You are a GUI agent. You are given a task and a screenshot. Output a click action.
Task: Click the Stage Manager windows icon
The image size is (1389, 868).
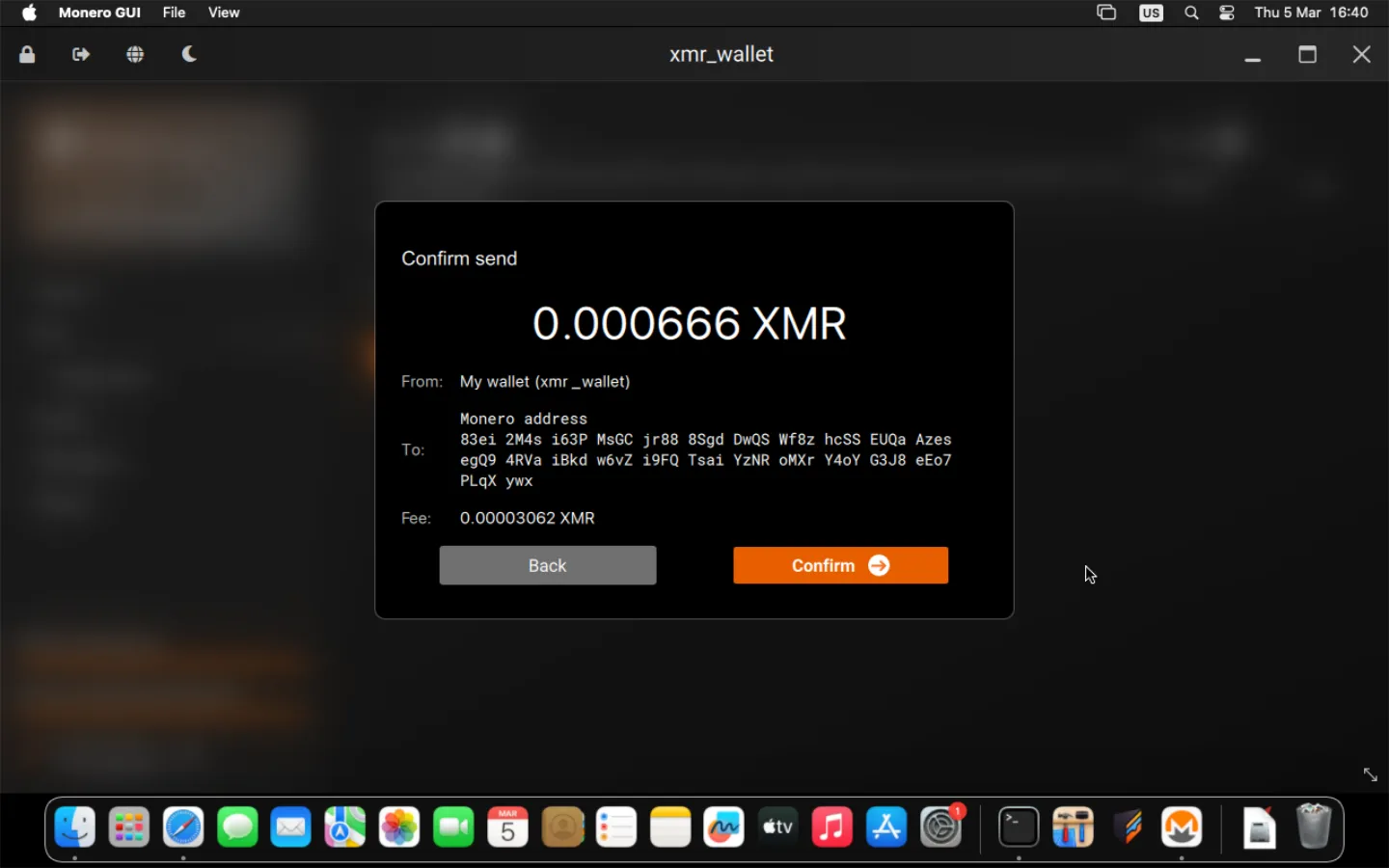(1106, 13)
